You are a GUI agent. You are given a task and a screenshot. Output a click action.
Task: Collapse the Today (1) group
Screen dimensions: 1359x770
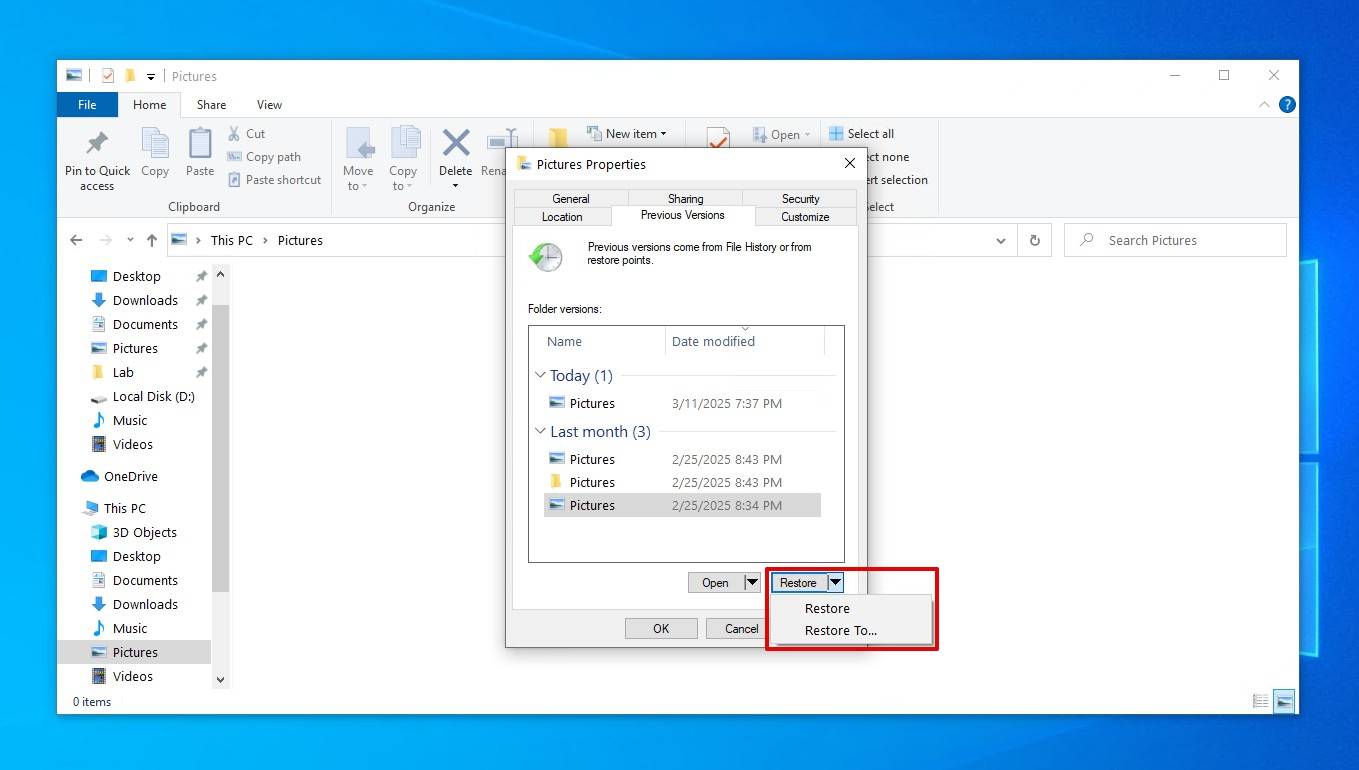coord(540,376)
